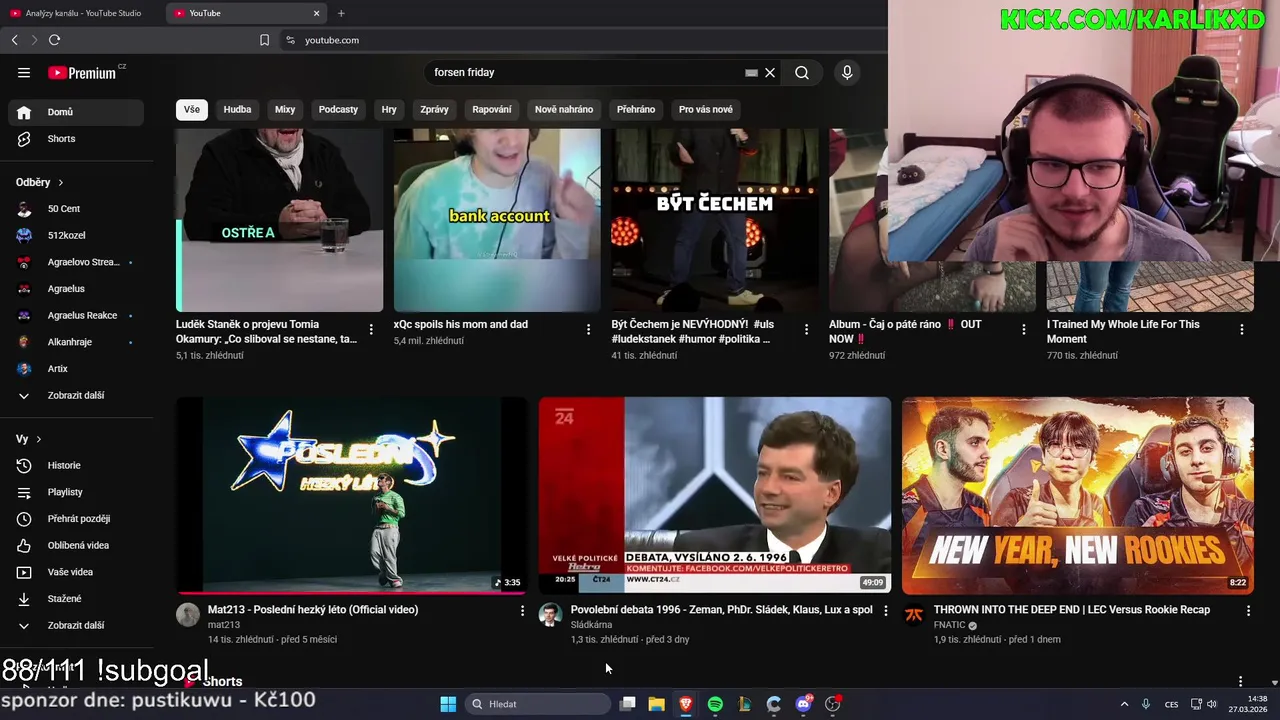
Task: Open three-dot menu for I Trained My Whole Life short
Action: tap(1241, 329)
